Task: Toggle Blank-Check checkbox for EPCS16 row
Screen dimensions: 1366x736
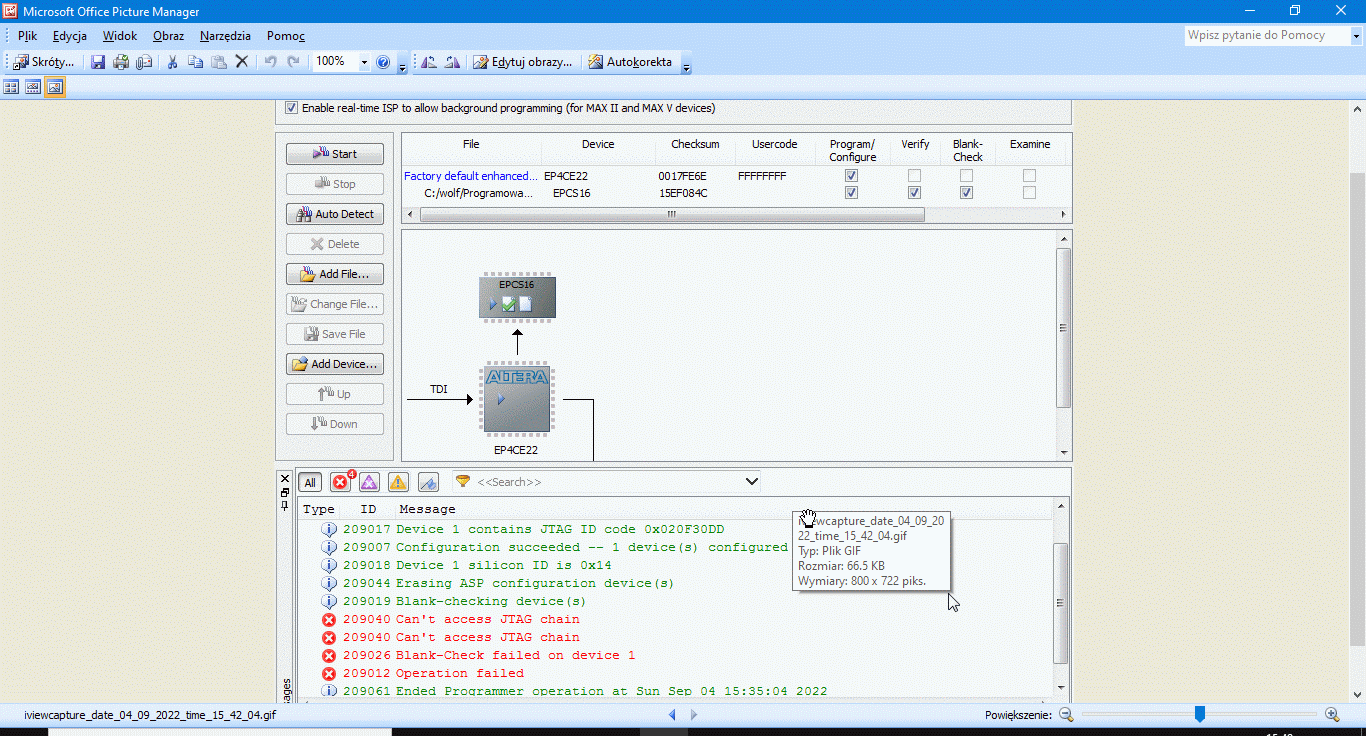Action: (966, 193)
